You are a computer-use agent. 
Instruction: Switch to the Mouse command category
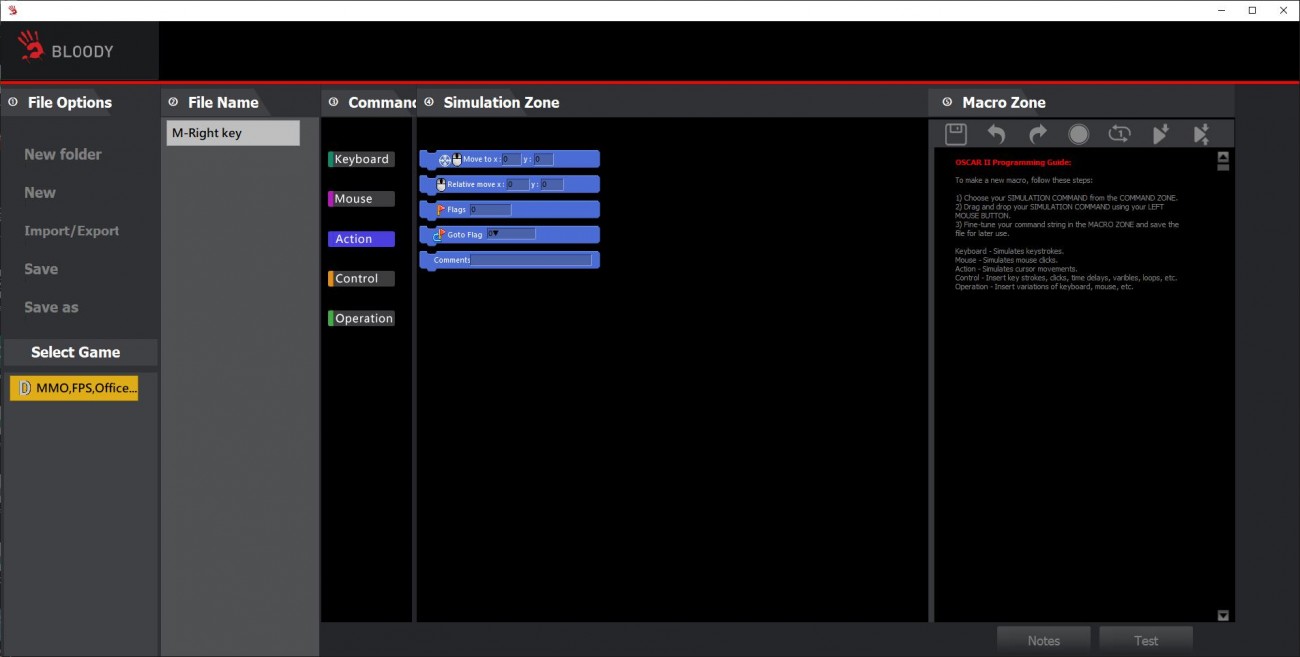361,199
